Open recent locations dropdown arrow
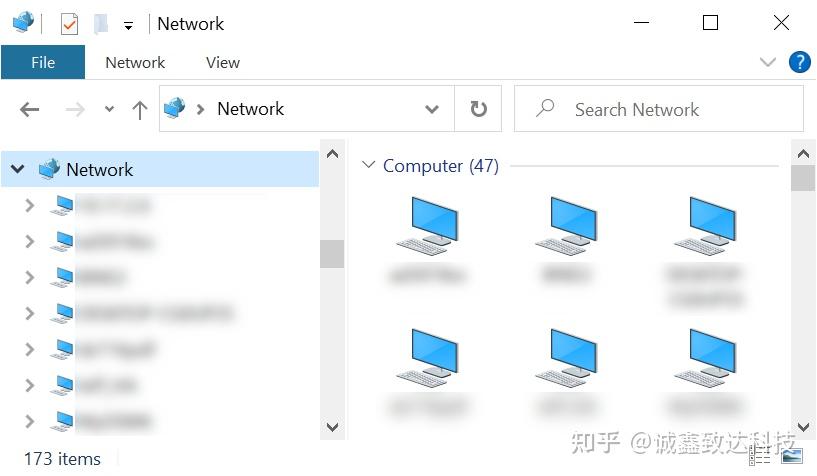 point(109,109)
